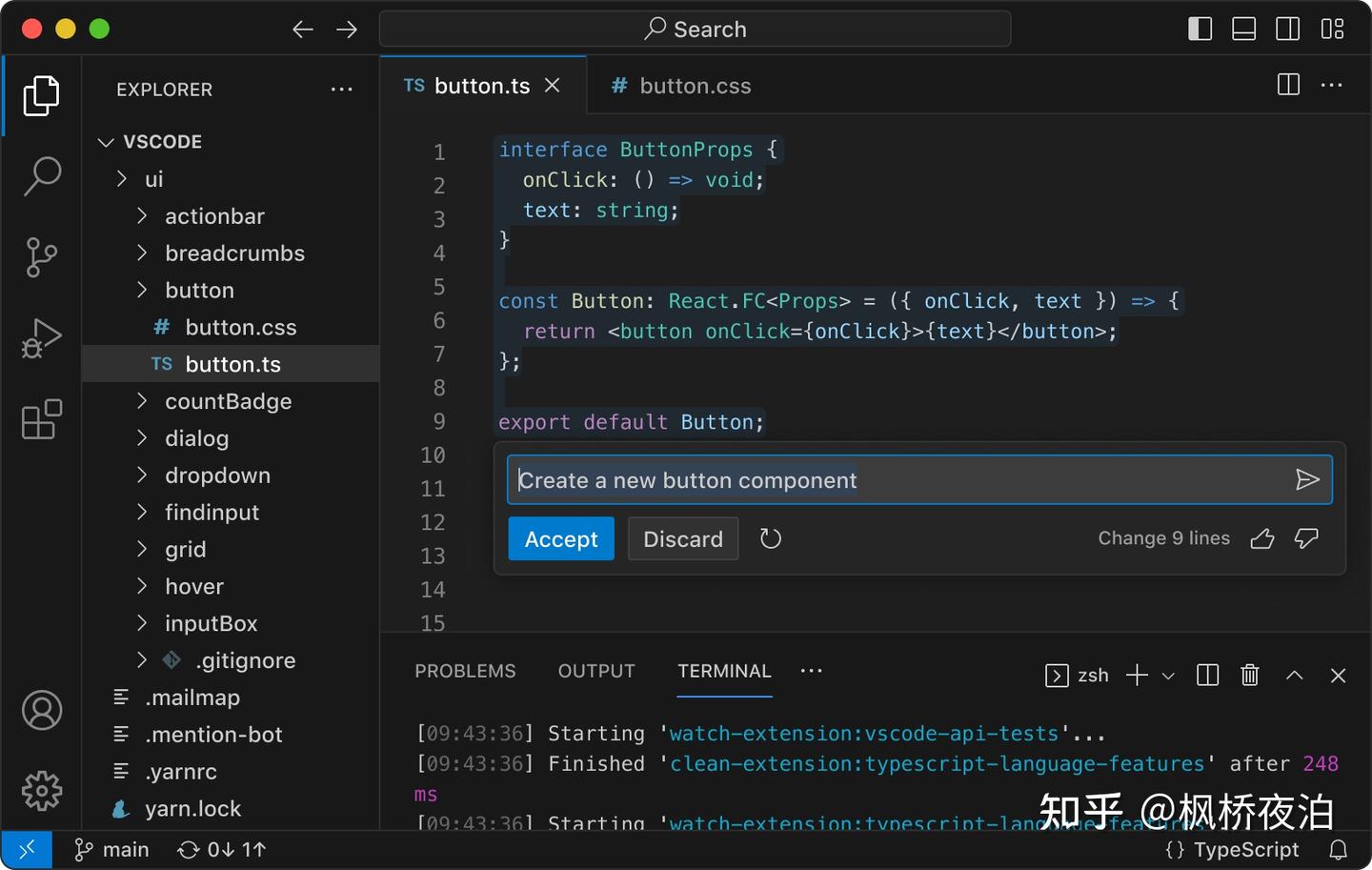The height and width of the screenshot is (870, 1372).
Task: Open button.css in the file tree
Action: (231, 328)
